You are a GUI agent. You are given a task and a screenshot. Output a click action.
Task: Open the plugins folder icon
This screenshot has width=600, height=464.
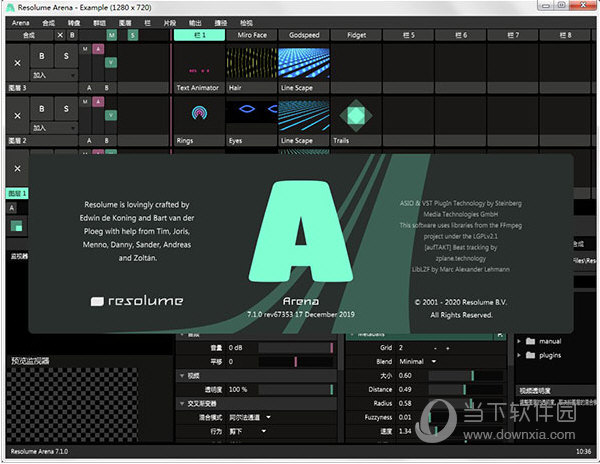tap(530, 355)
